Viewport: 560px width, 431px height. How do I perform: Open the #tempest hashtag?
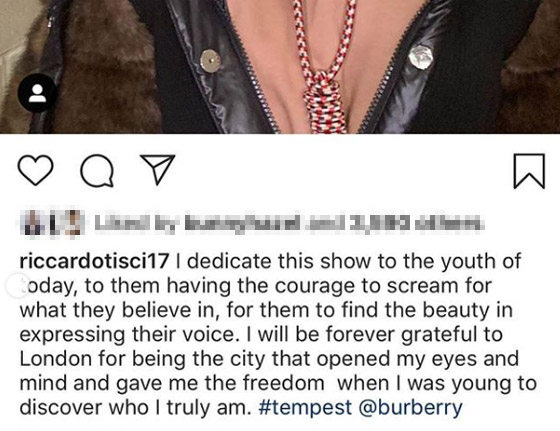click(305, 407)
